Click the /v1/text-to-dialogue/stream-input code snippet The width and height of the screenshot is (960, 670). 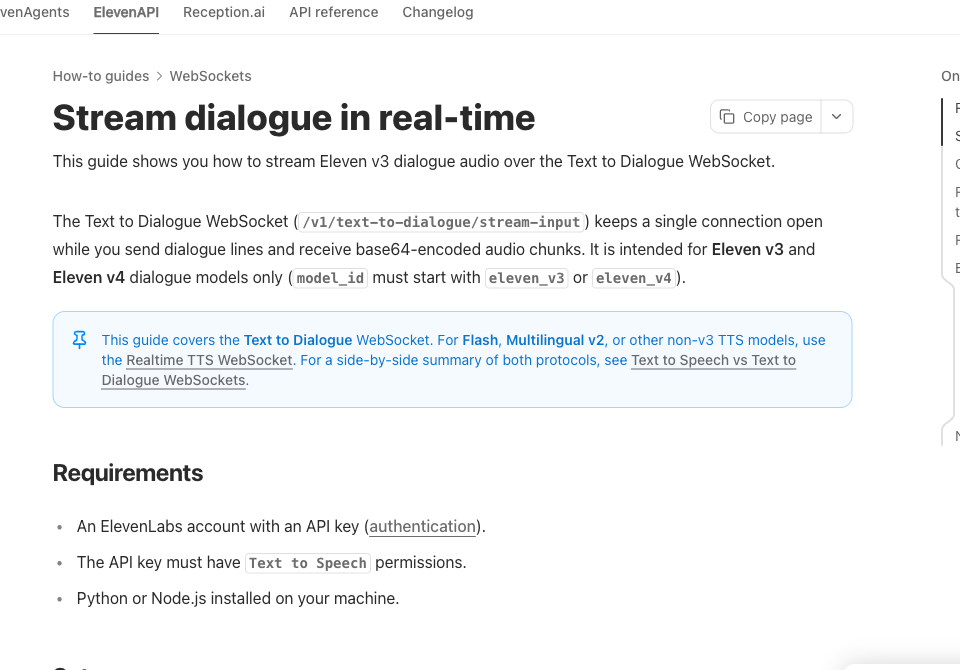pos(441,222)
